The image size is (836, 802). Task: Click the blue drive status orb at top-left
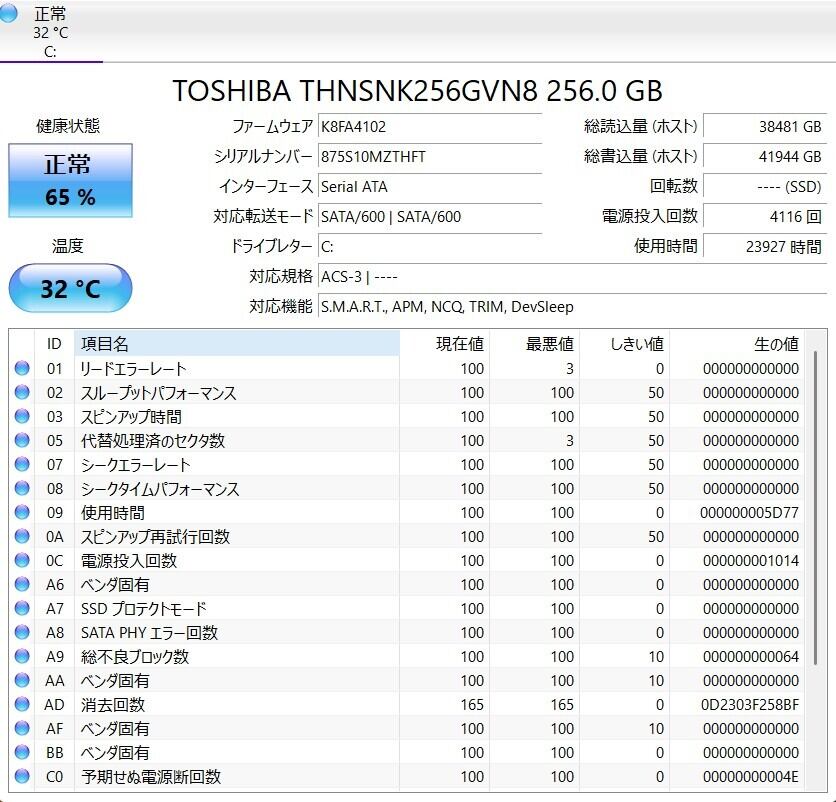click(8, 13)
